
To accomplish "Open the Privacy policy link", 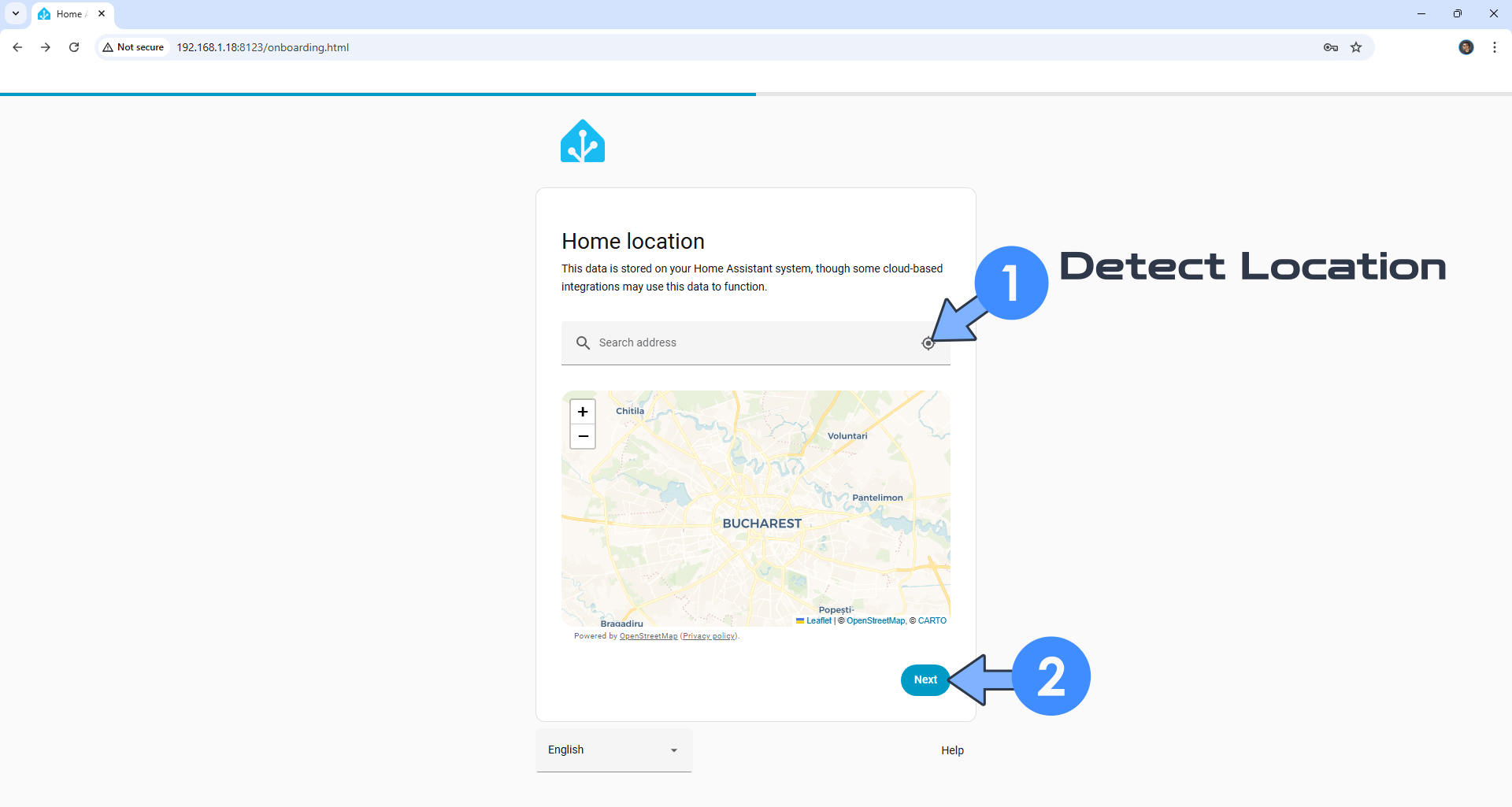I will [708, 635].
